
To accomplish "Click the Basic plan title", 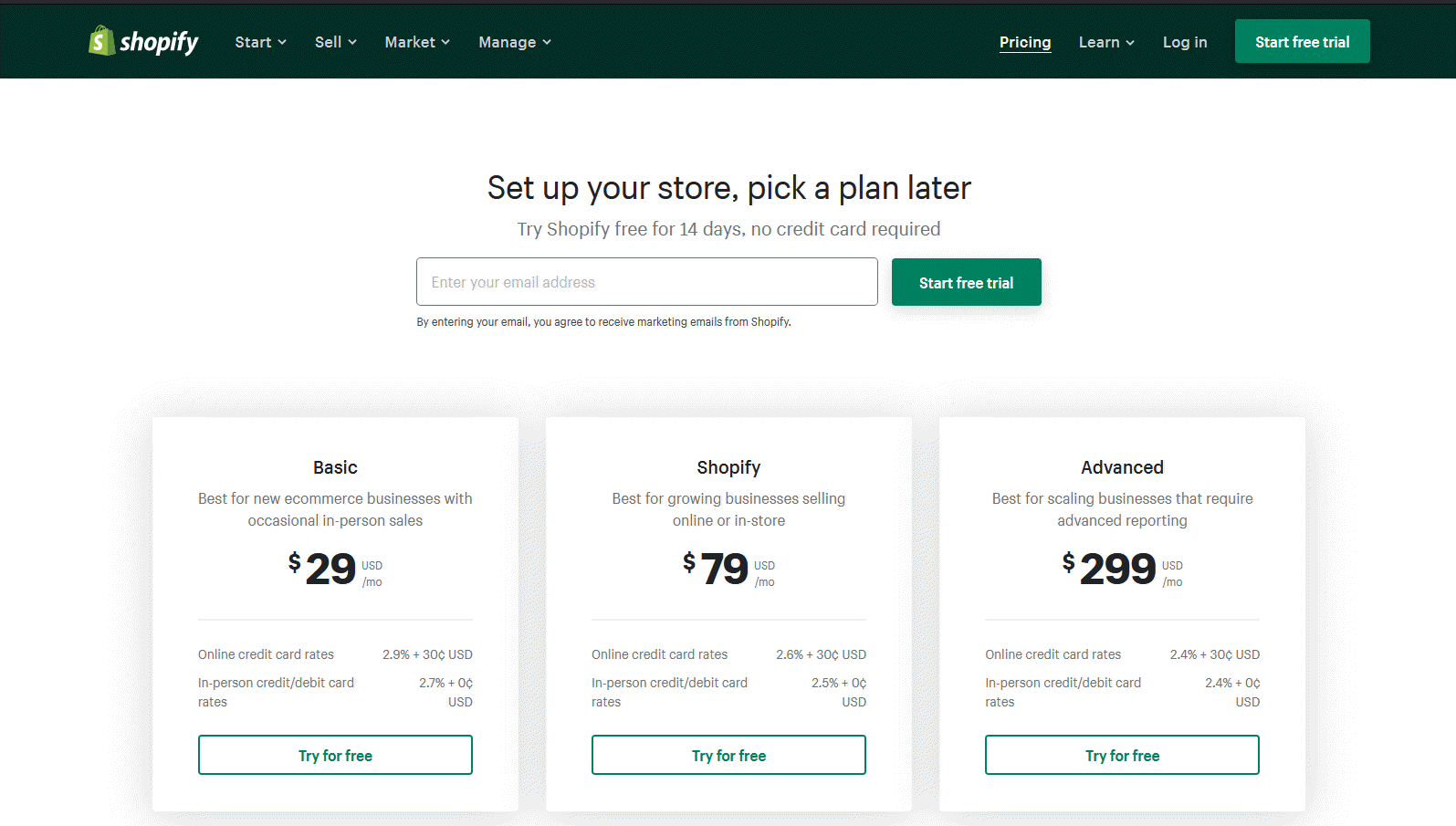I will pos(335,467).
